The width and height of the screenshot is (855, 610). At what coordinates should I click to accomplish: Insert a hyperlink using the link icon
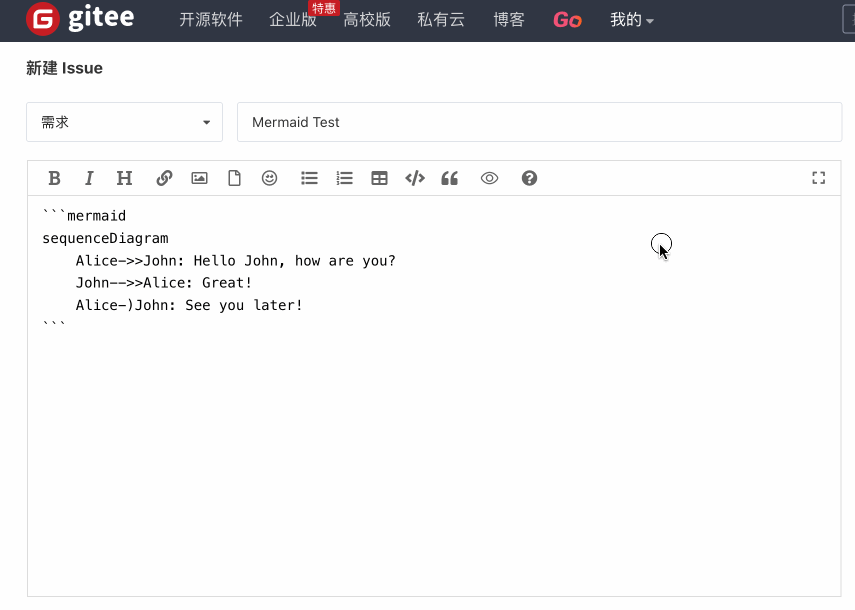(164, 178)
